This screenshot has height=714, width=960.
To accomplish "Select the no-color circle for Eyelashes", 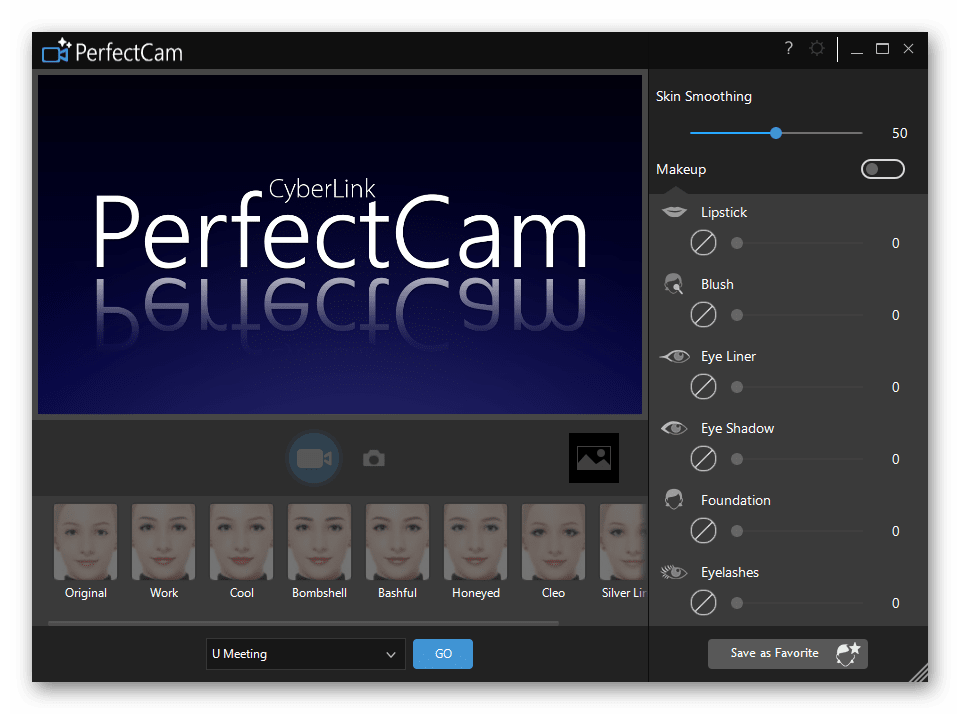I will click(x=703, y=603).
